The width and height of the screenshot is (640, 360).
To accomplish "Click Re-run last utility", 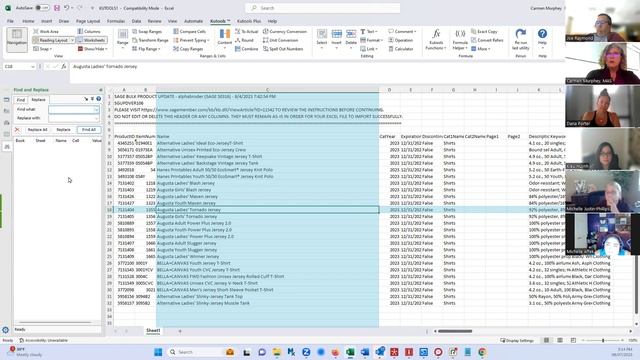I will (x=520, y=39).
